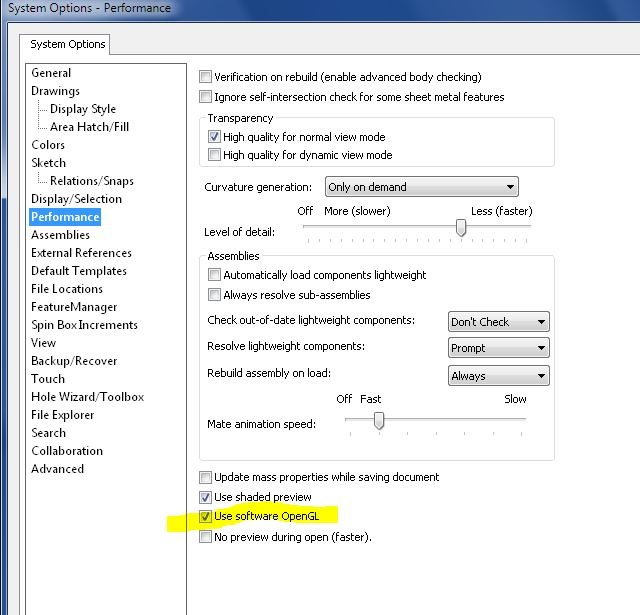This screenshot has width=640, height=615.
Task: Click the 'Transparency' group heading
Action: pyautogui.click(x=240, y=118)
